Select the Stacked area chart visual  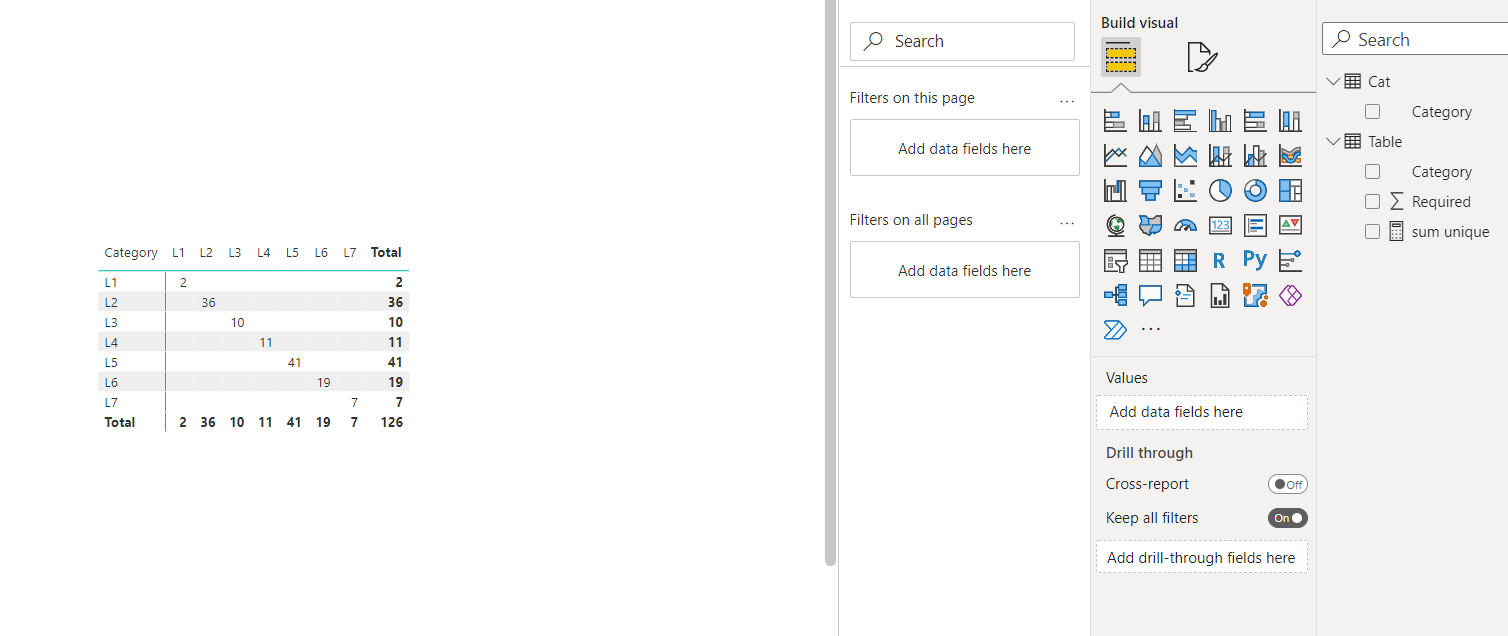(x=1185, y=156)
